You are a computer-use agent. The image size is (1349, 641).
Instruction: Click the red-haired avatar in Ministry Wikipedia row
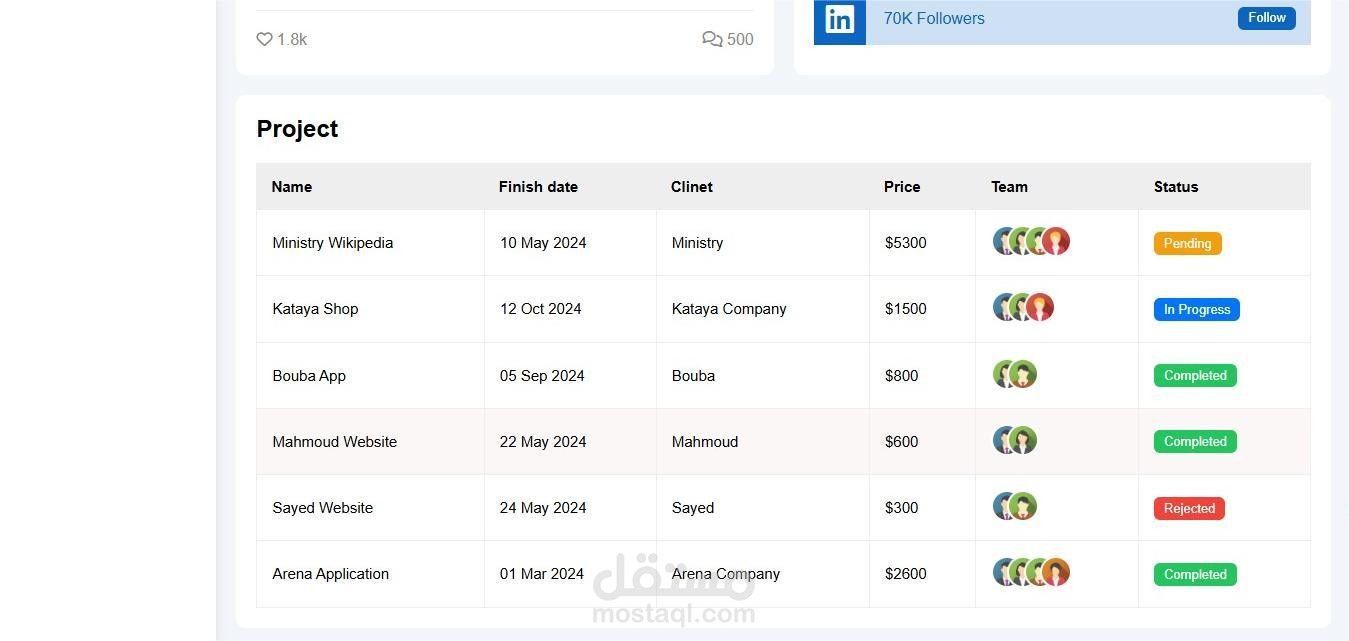[1056, 241]
